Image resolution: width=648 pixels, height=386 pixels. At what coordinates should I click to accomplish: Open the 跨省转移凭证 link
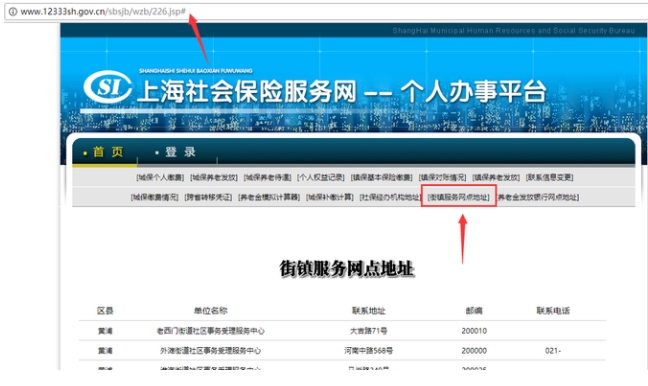tap(208, 197)
